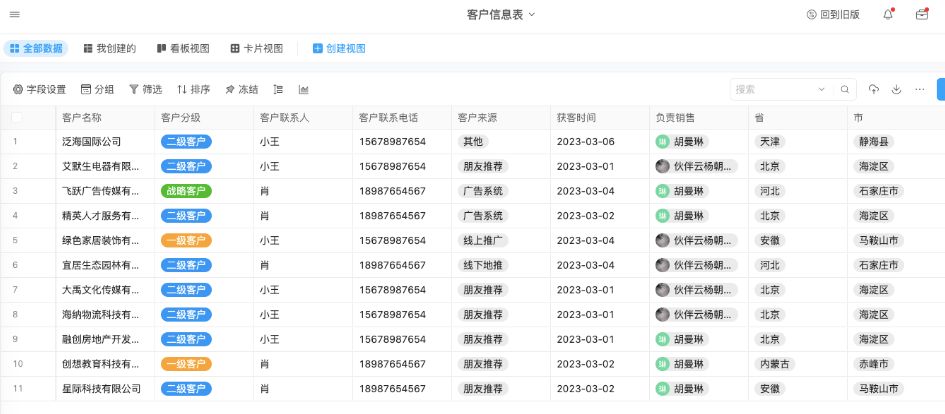Click the 融创房地产开发 customer name cell

[x=105, y=339]
